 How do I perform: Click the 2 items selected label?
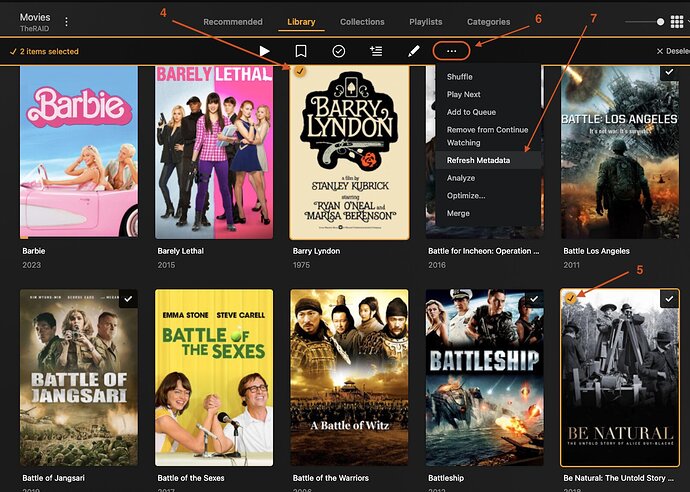(x=44, y=51)
